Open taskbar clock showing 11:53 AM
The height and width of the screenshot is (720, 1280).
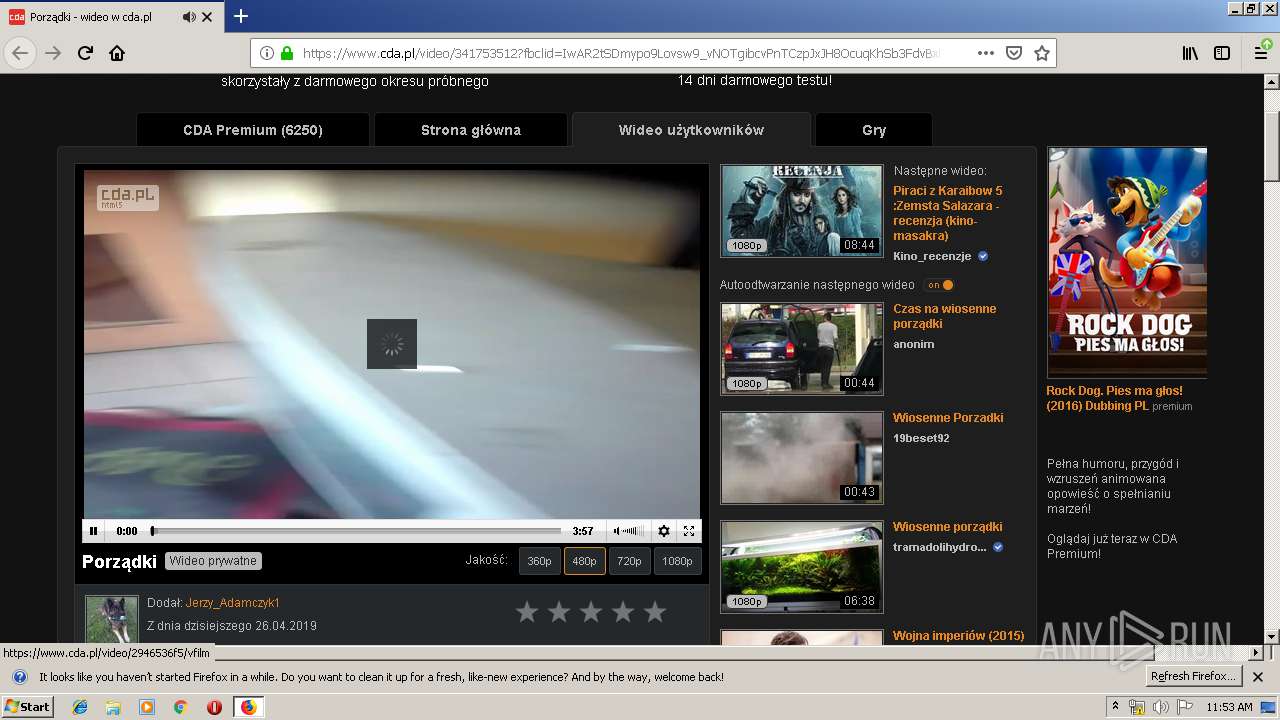click(1229, 707)
